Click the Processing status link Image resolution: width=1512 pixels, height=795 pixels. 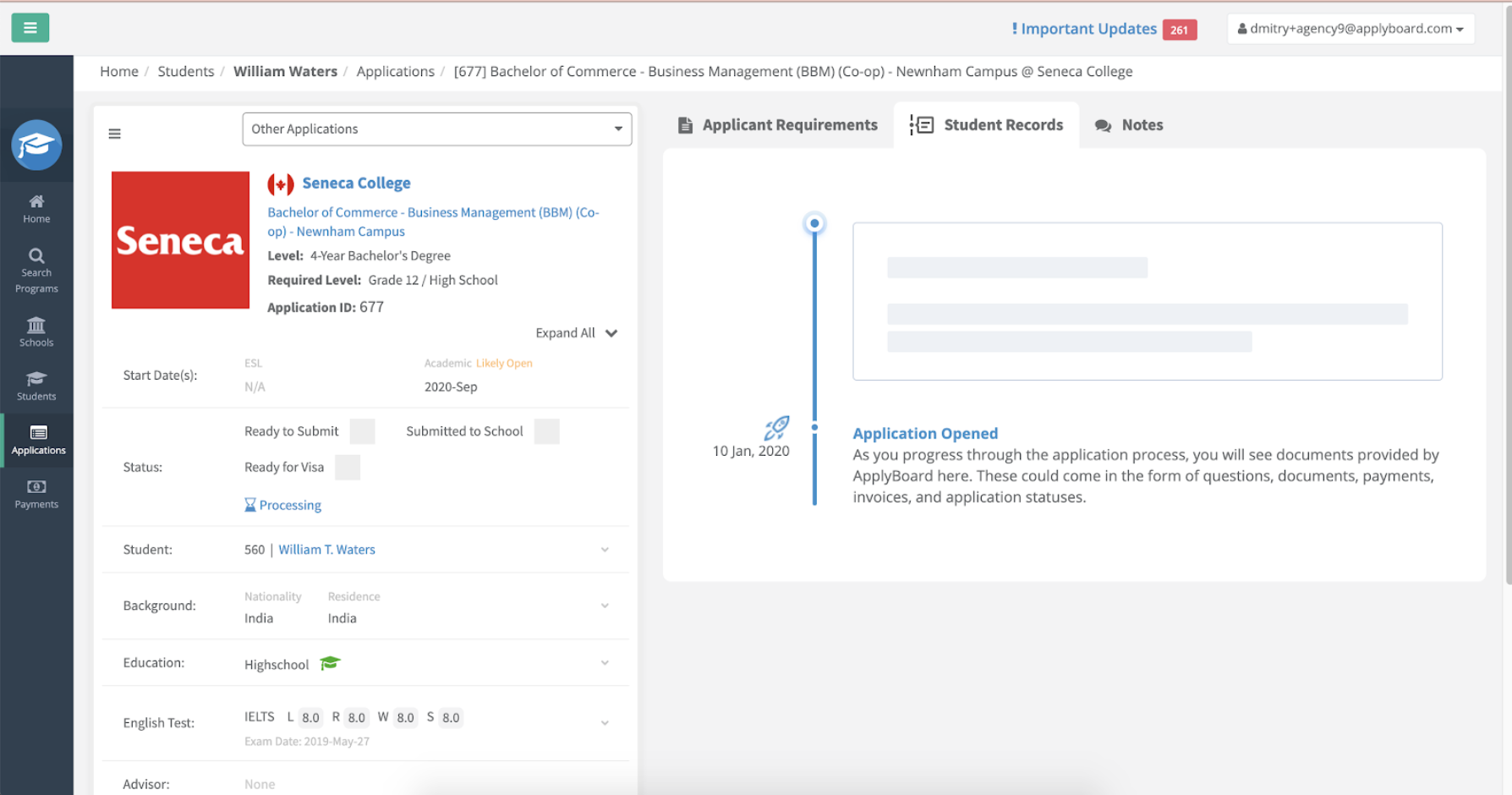click(290, 506)
